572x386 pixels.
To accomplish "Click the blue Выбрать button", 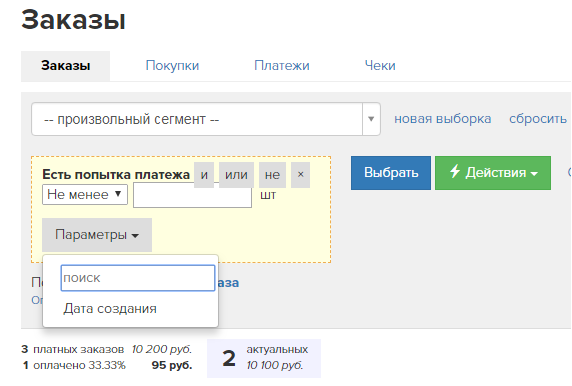I will [x=391, y=173].
